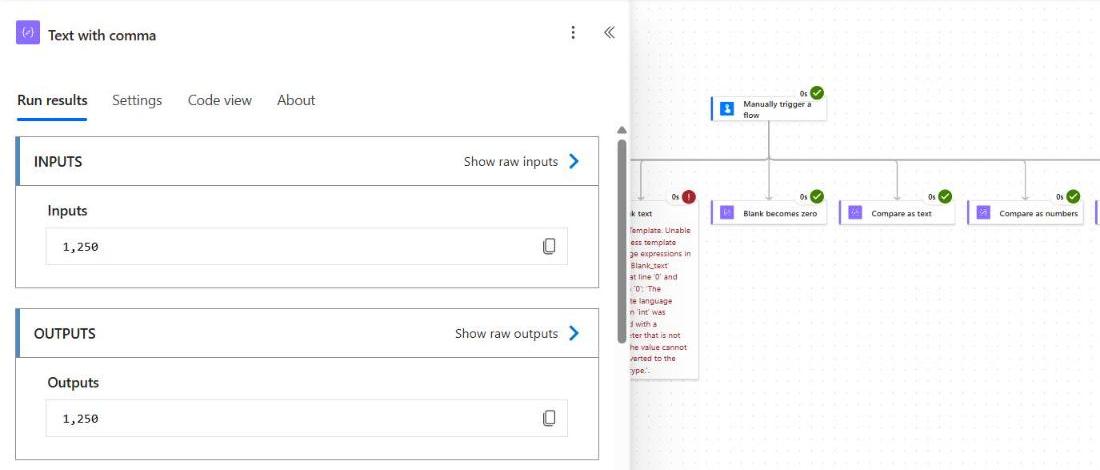Click the Manually trigger a flow icon

tap(727, 109)
